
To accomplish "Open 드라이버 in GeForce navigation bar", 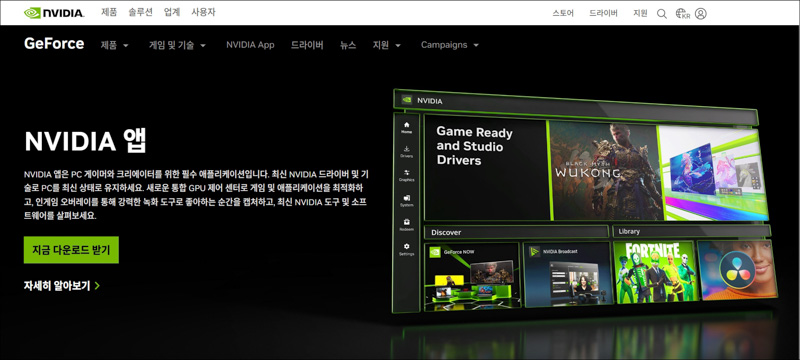I will point(307,45).
